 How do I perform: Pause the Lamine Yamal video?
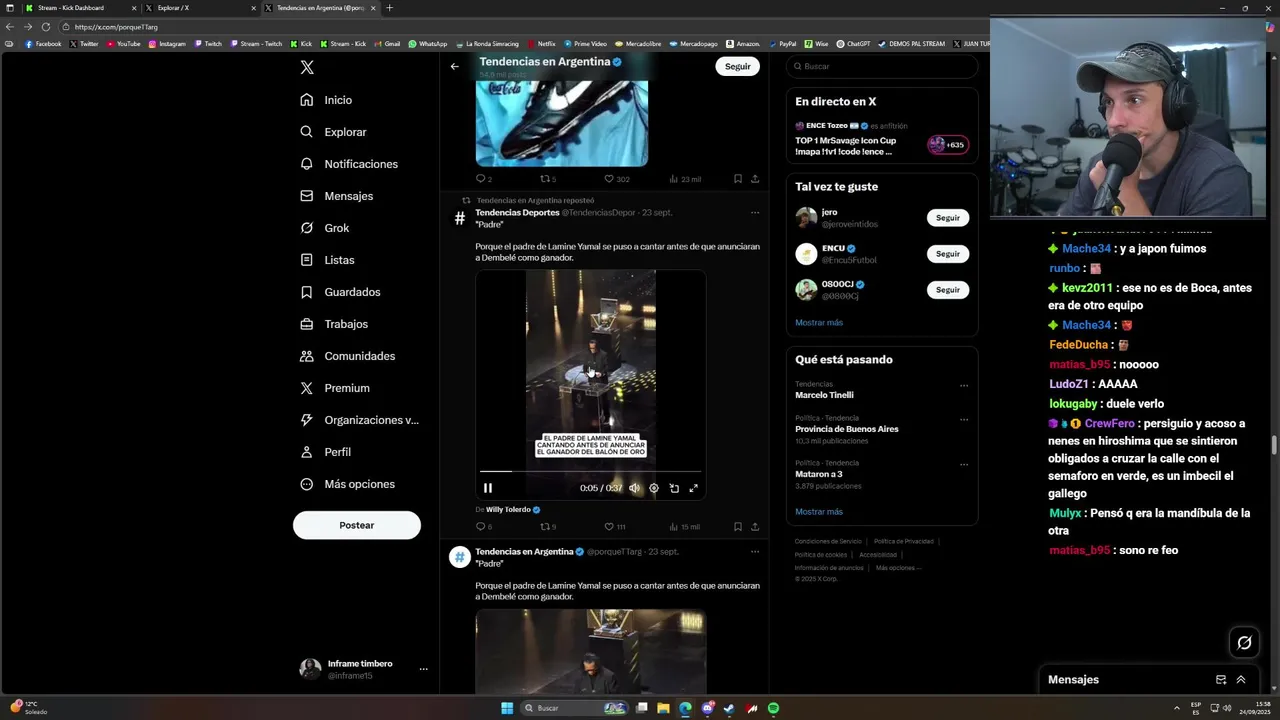click(x=488, y=488)
